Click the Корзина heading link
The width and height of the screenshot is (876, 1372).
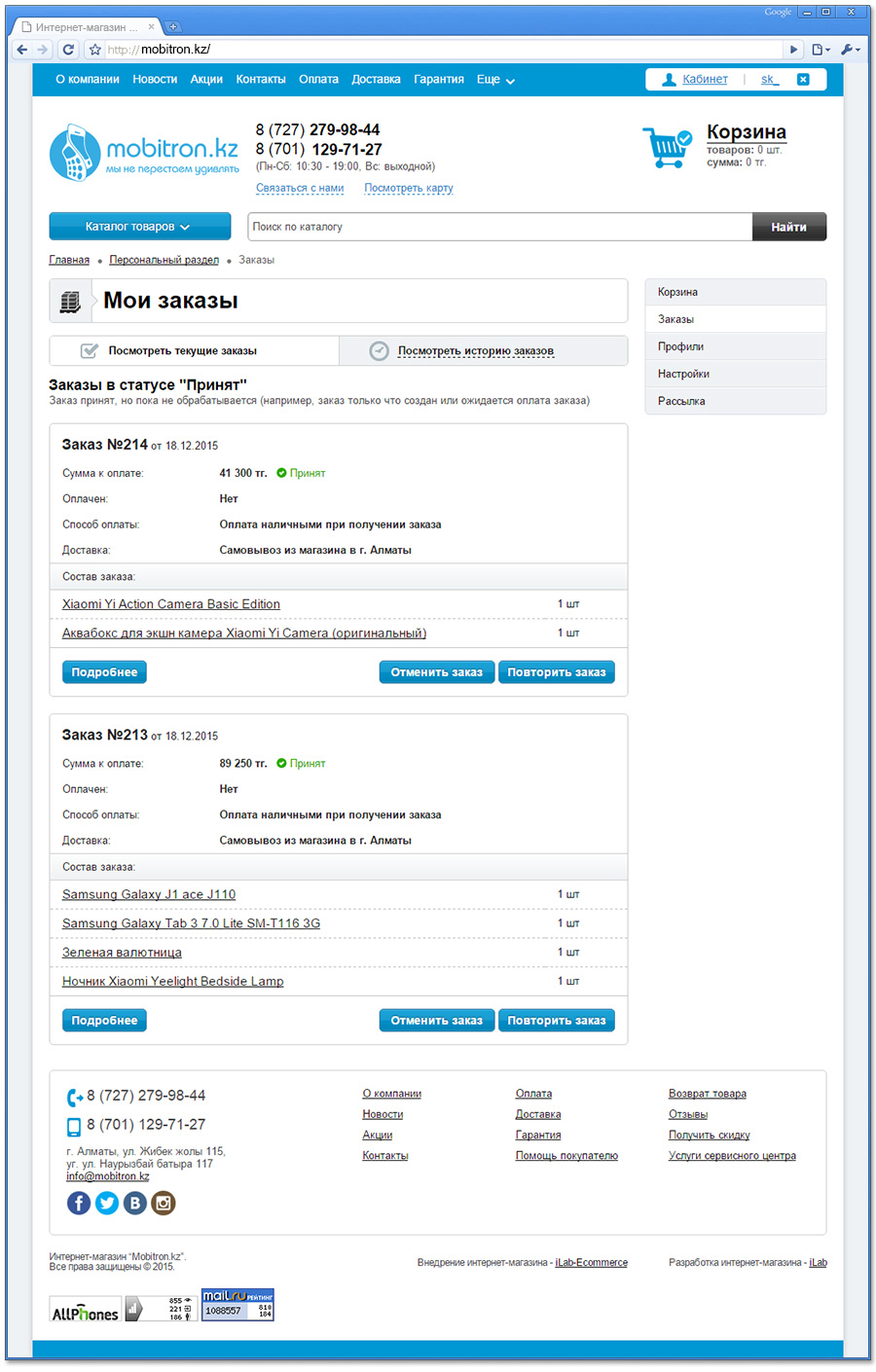pos(747,132)
